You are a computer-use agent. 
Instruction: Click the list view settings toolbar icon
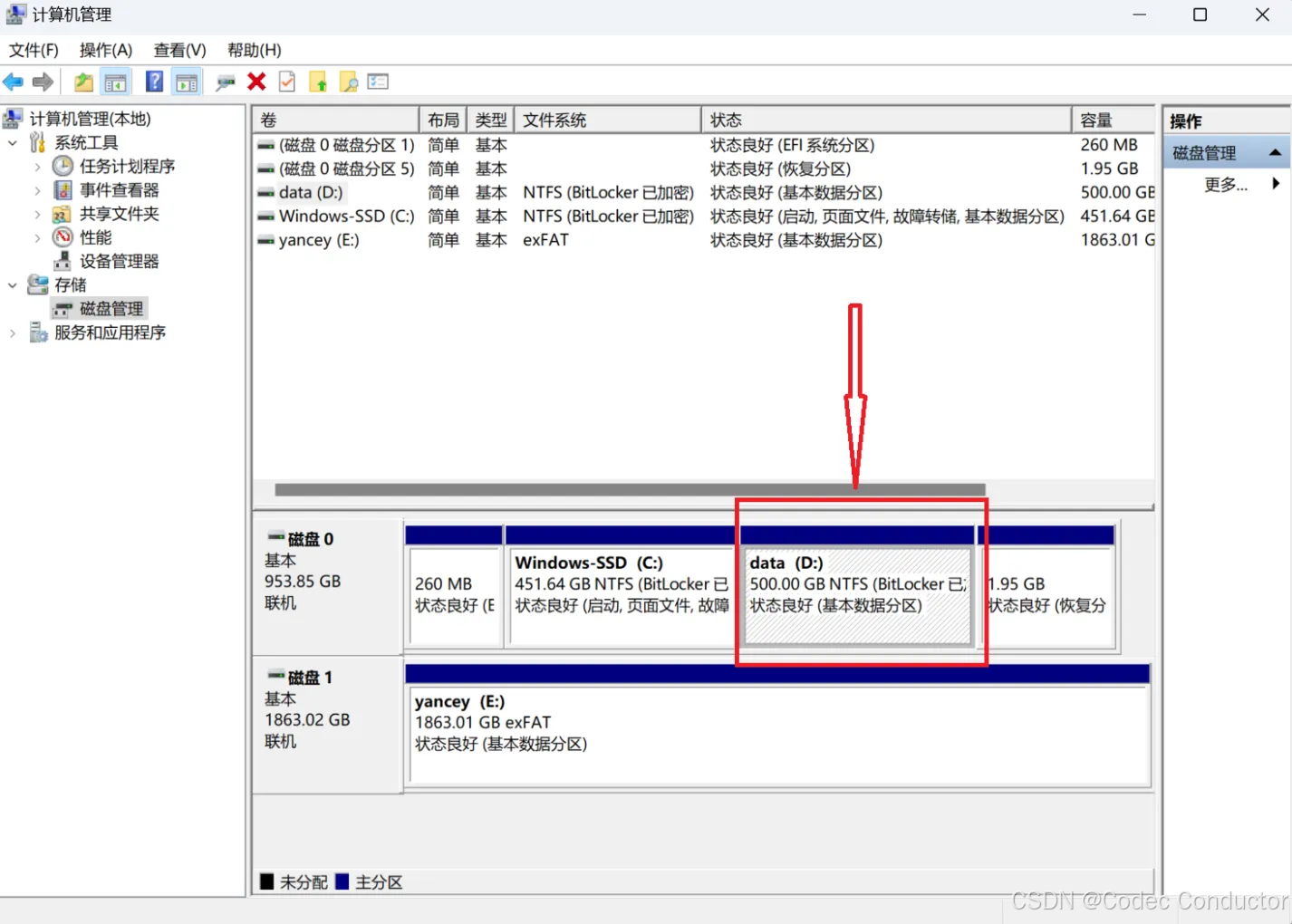click(x=378, y=82)
